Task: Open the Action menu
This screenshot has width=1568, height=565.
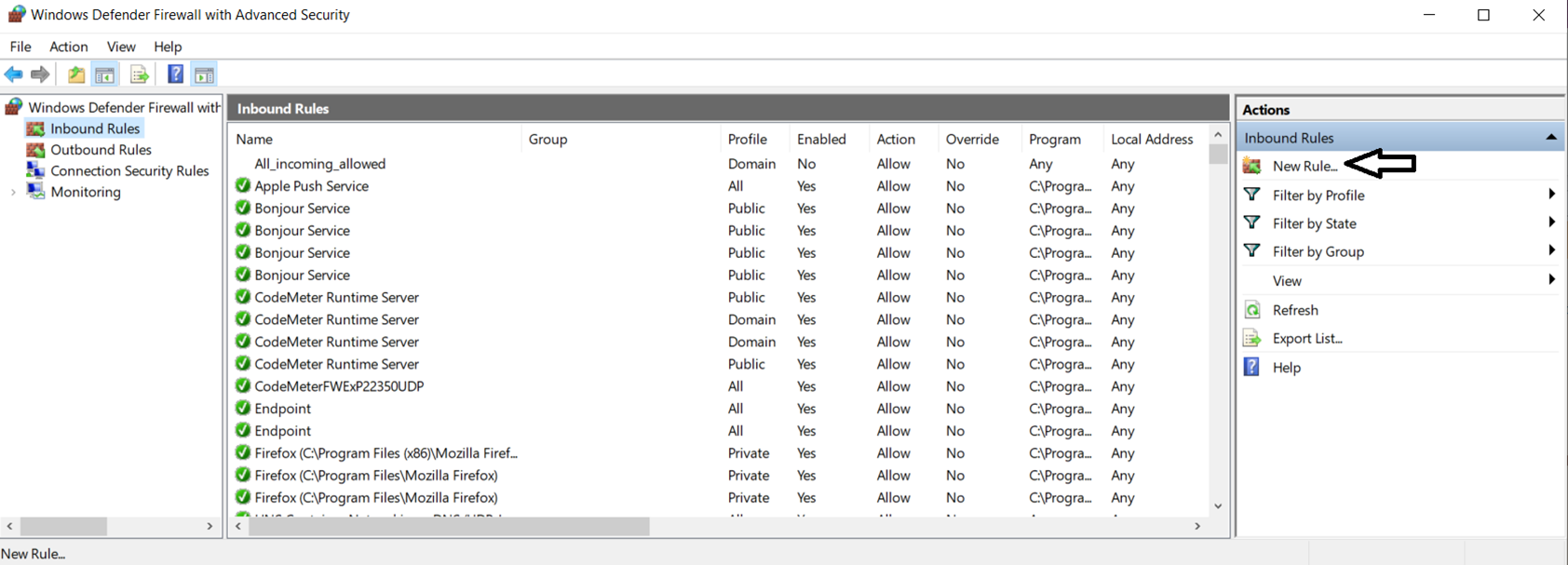Action: coord(68,47)
